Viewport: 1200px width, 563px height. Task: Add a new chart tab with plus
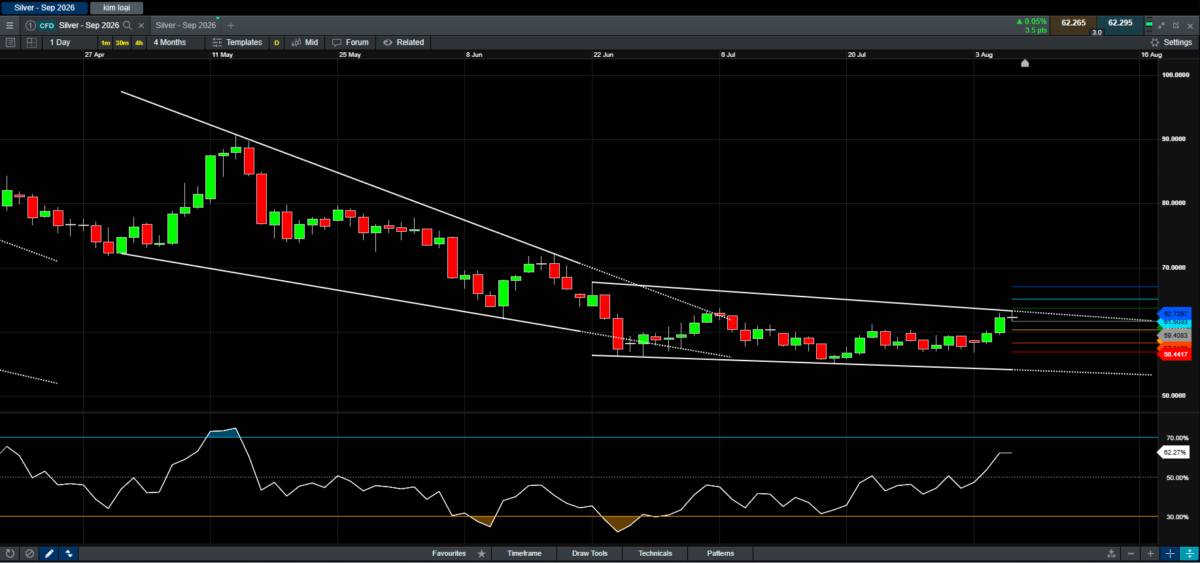(232, 24)
